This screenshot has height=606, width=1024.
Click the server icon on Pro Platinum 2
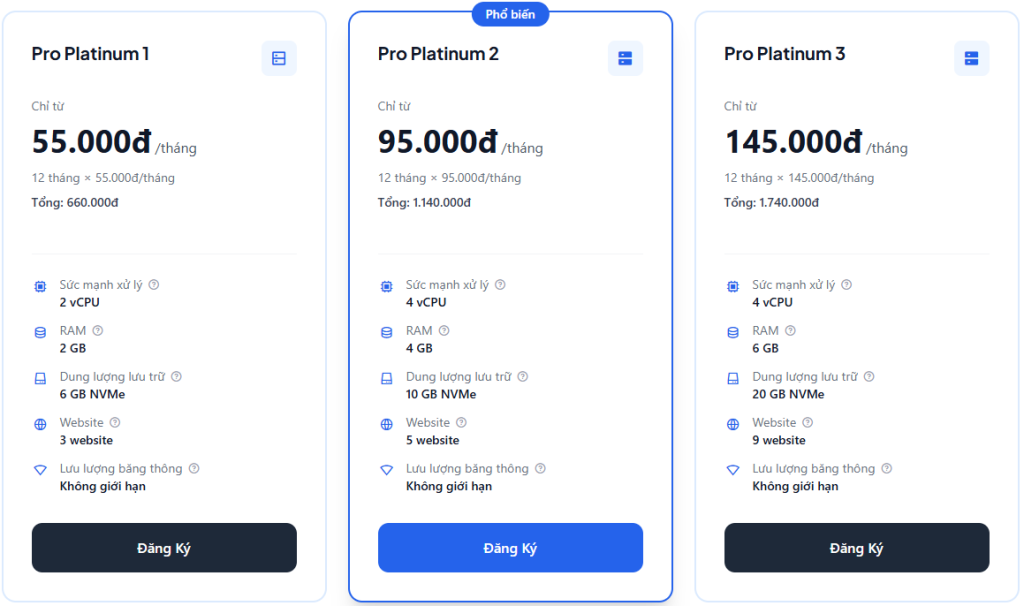(625, 59)
